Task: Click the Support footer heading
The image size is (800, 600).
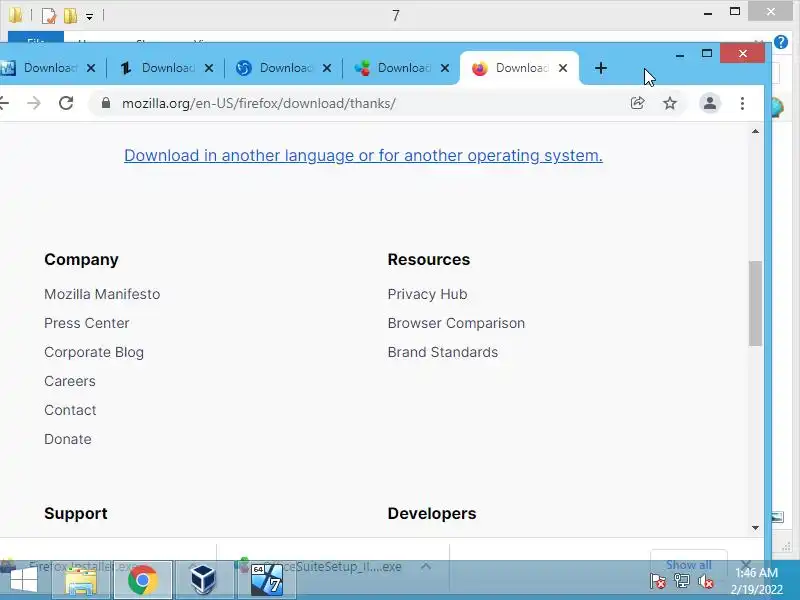Action: pyautogui.click(x=76, y=513)
